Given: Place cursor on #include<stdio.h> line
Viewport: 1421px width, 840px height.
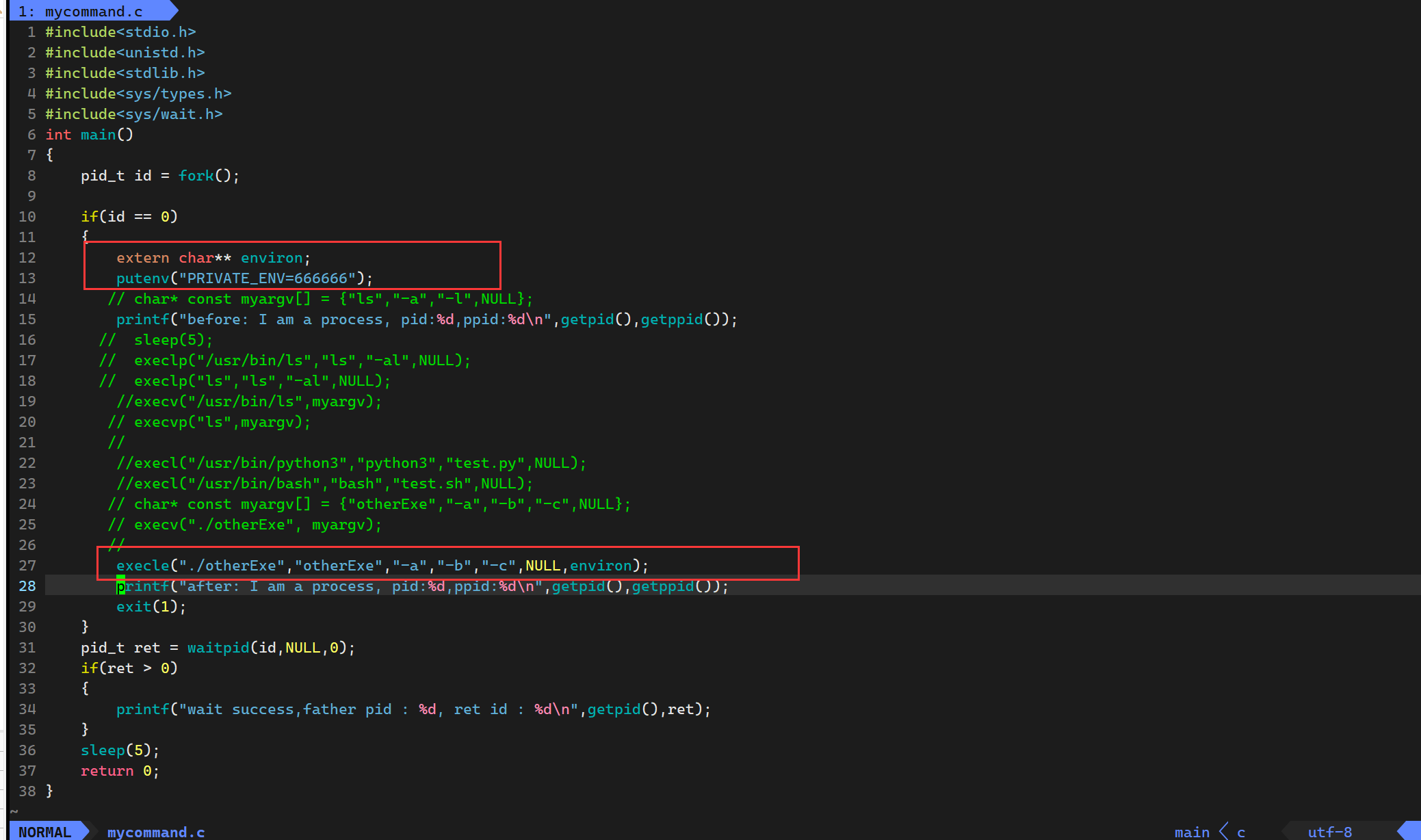Looking at the screenshot, I should [120, 32].
